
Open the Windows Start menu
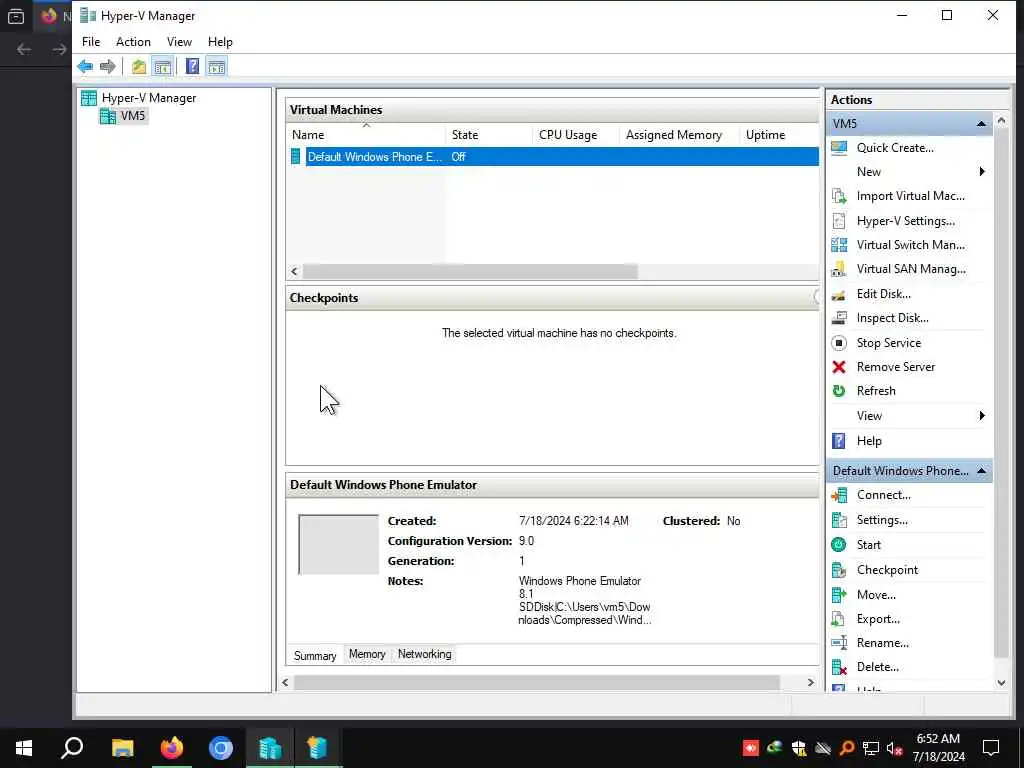(x=24, y=748)
